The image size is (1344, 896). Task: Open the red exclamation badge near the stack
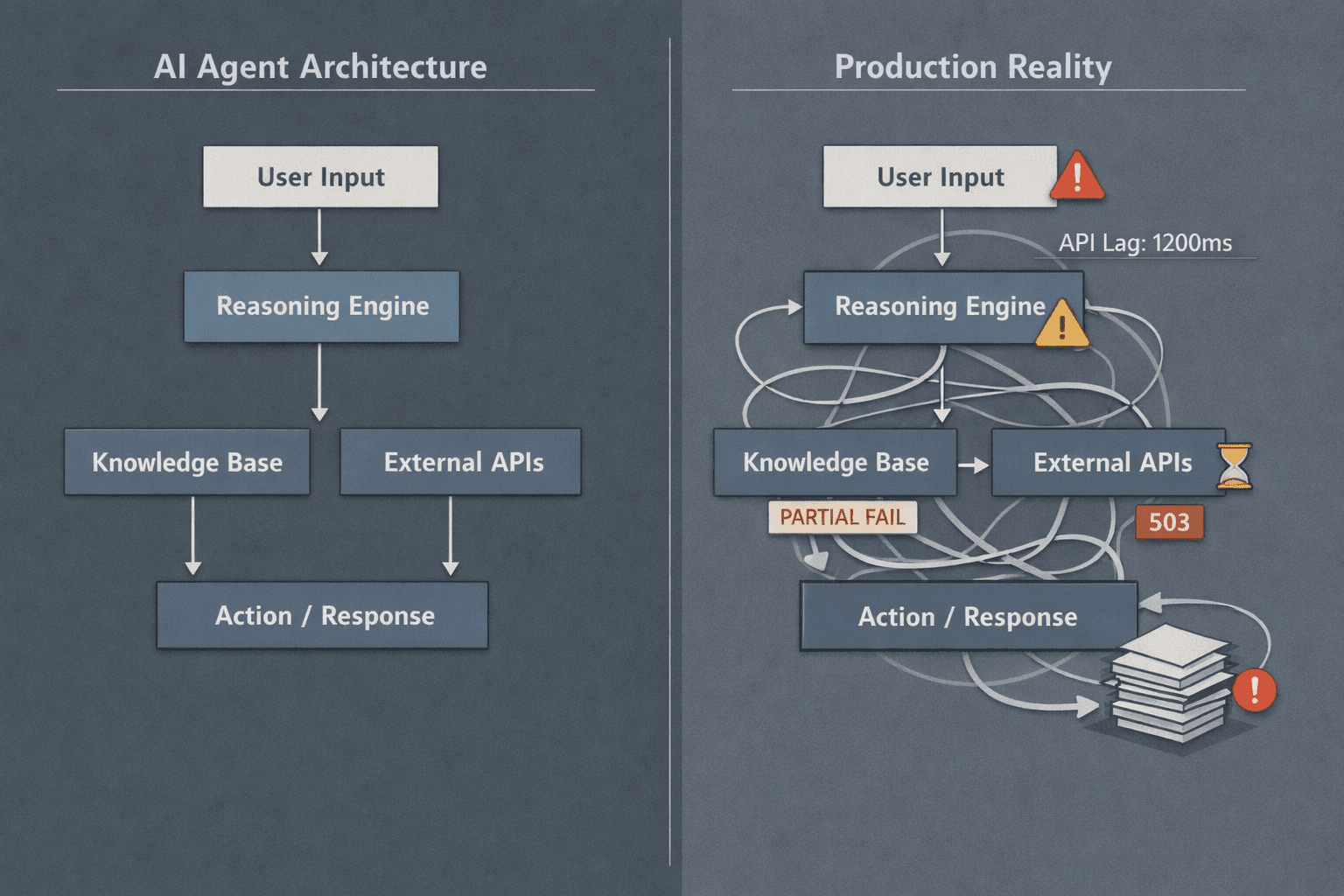click(1254, 689)
